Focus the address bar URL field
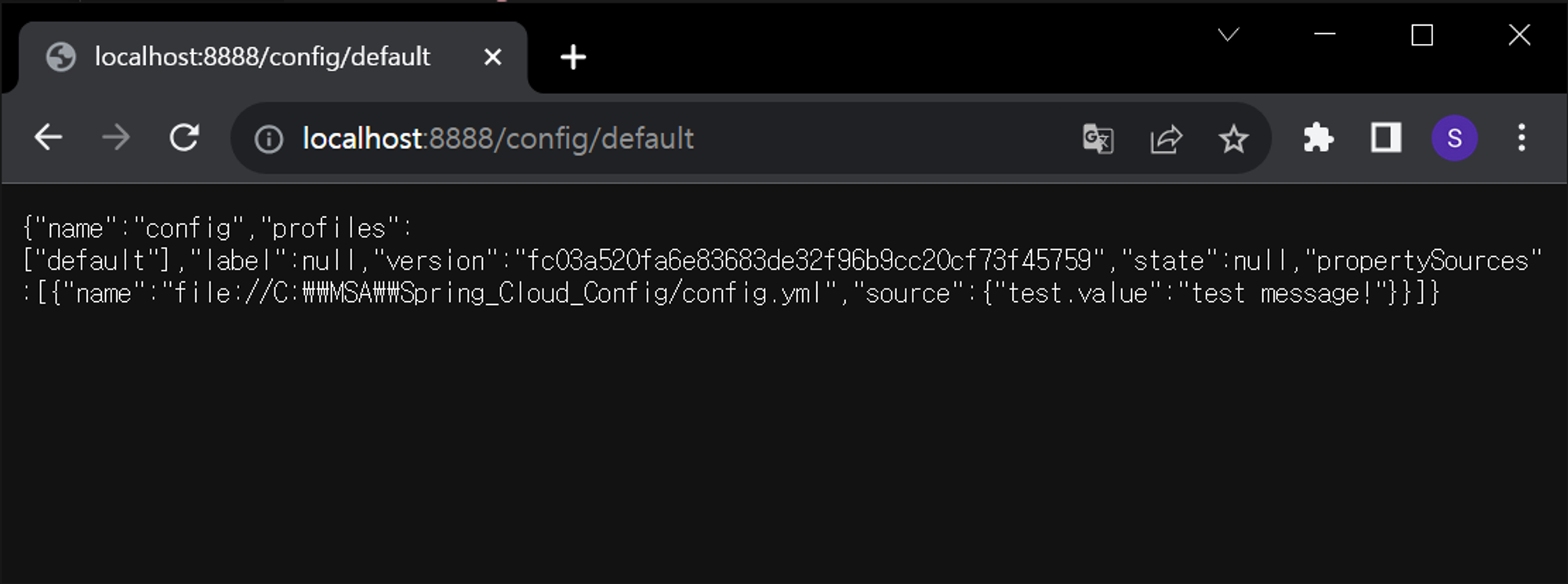The height and width of the screenshot is (584, 1568). [x=627, y=139]
